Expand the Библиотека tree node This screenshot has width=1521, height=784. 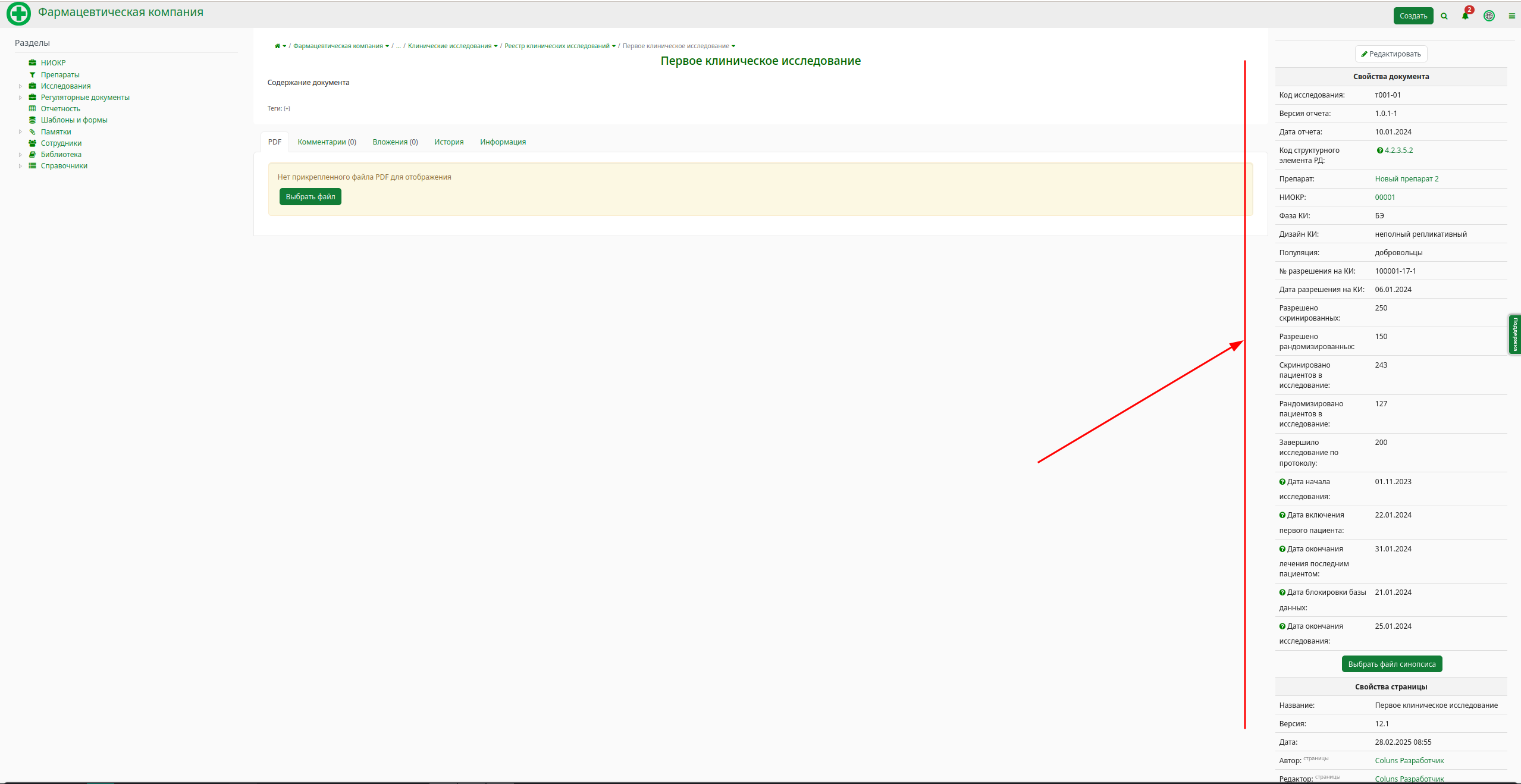point(20,155)
